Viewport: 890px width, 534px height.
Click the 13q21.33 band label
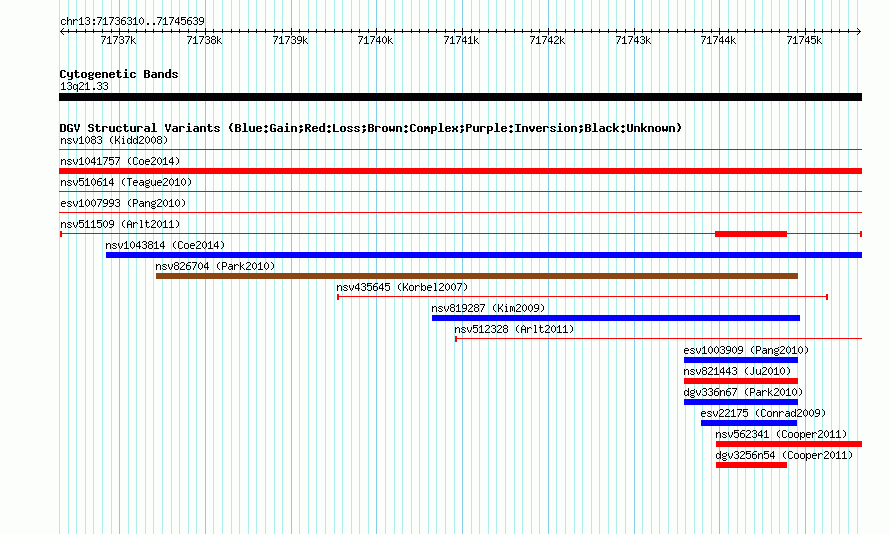pyautogui.click(x=84, y=86)
